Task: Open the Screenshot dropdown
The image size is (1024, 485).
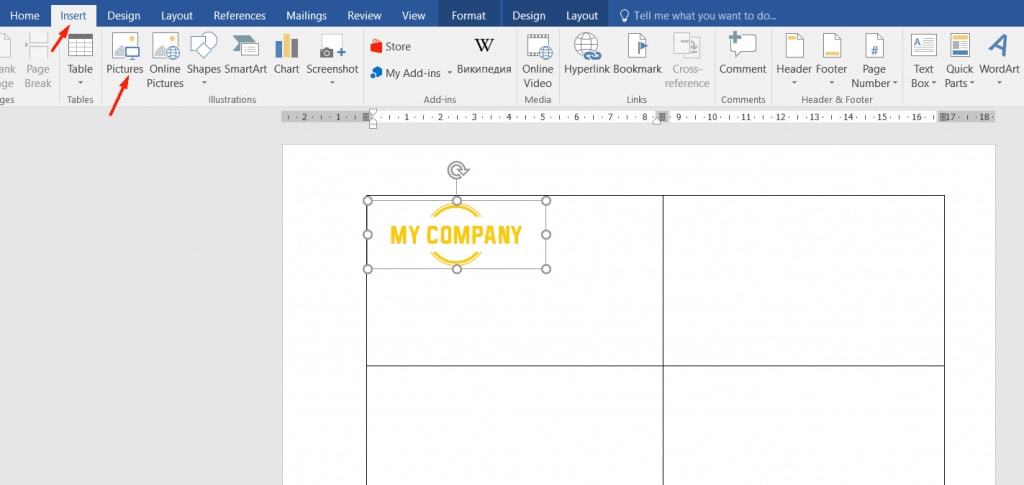Action: [x=332, y=83]
